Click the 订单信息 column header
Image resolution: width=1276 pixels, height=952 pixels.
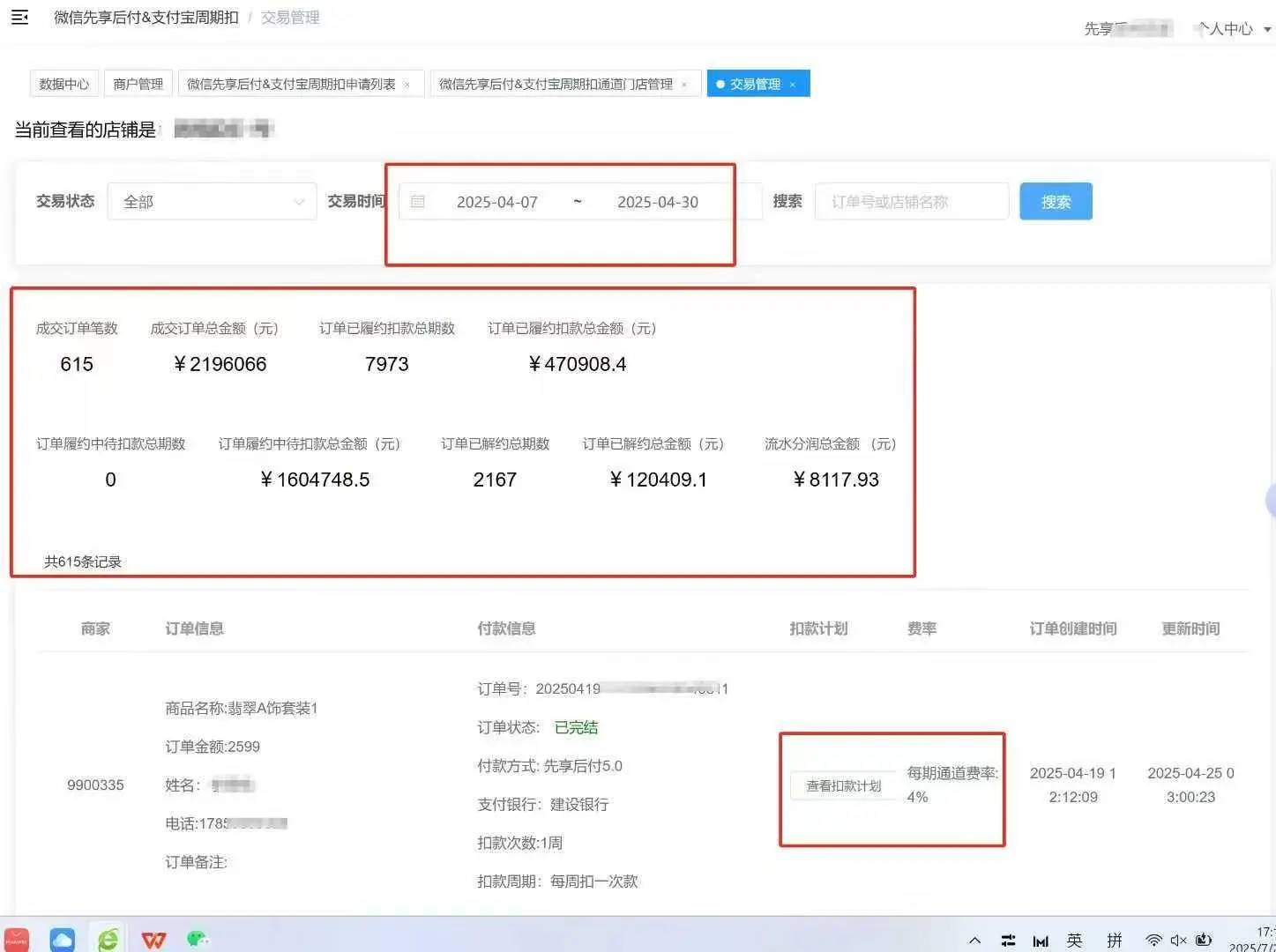pyautogui.click(x=194, y=628)
